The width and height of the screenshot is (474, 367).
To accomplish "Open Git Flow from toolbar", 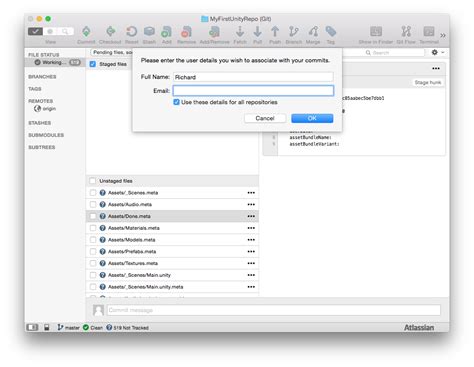I will 406,32.
